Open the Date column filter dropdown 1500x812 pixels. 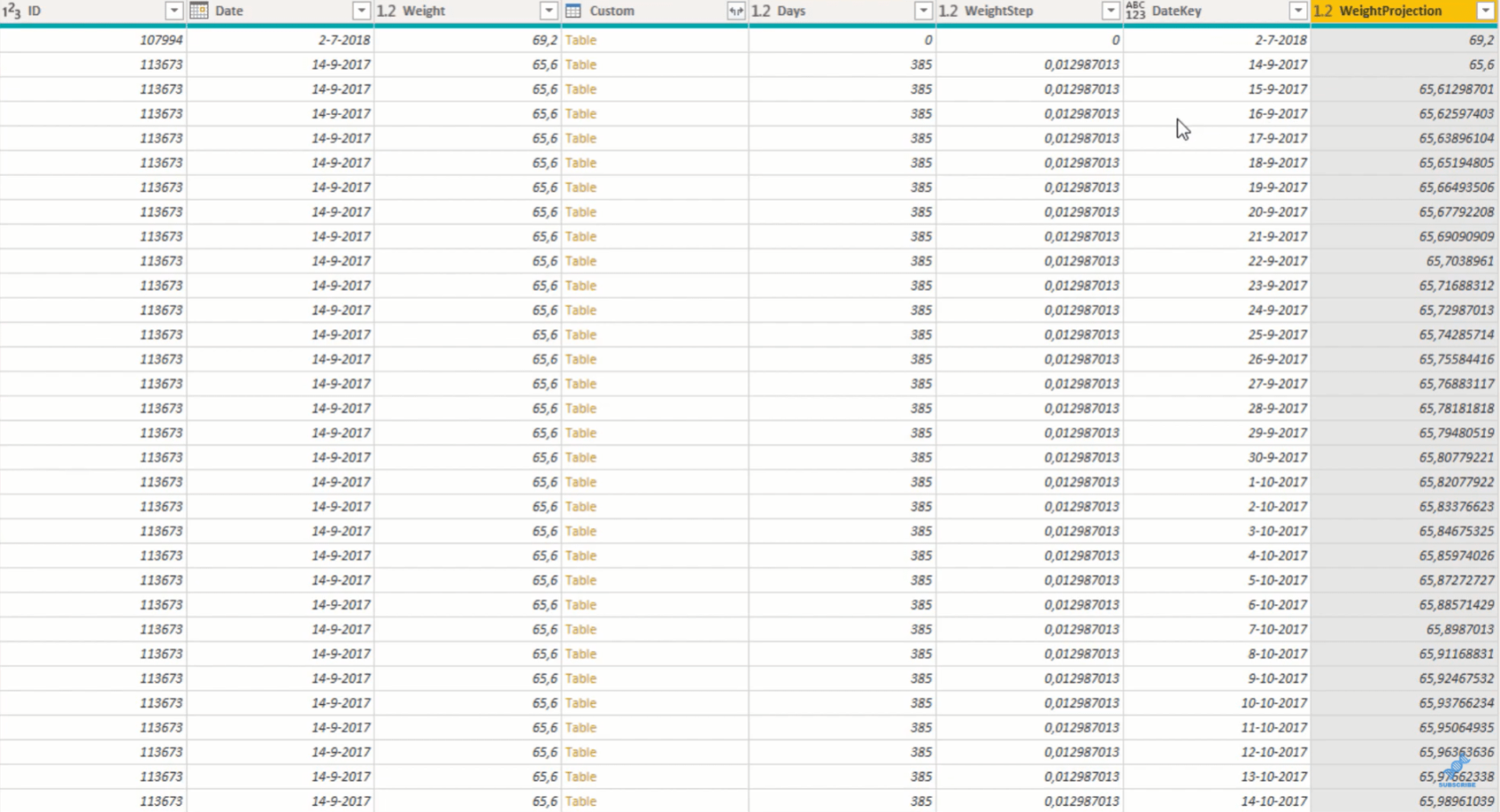click(362, 11)
